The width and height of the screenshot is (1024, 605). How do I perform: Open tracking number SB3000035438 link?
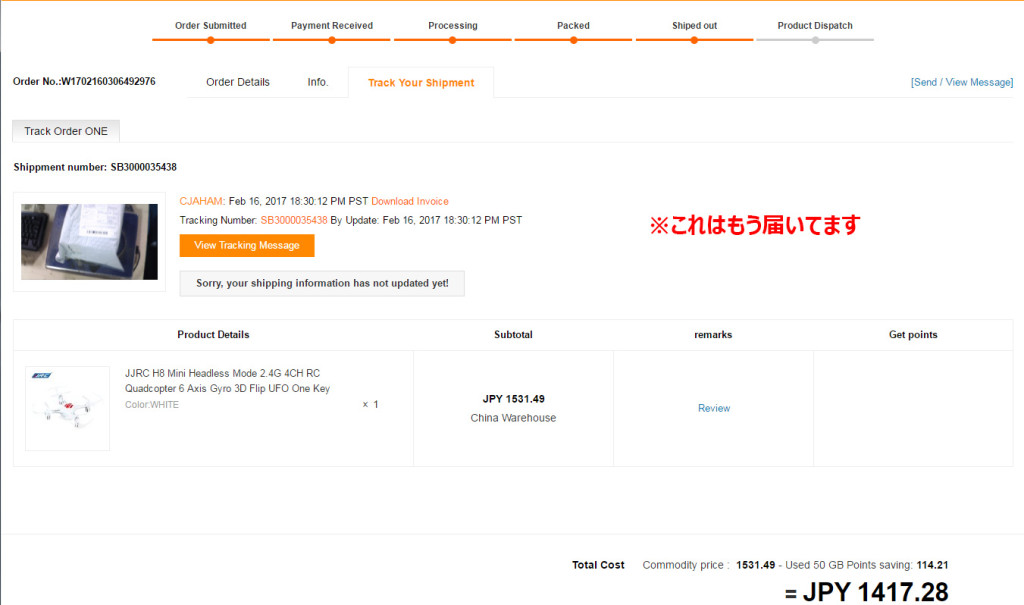294,220
